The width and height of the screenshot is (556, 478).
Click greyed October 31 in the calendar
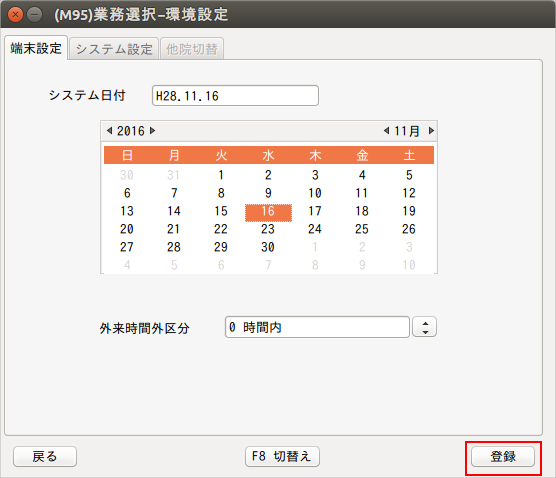174,175
